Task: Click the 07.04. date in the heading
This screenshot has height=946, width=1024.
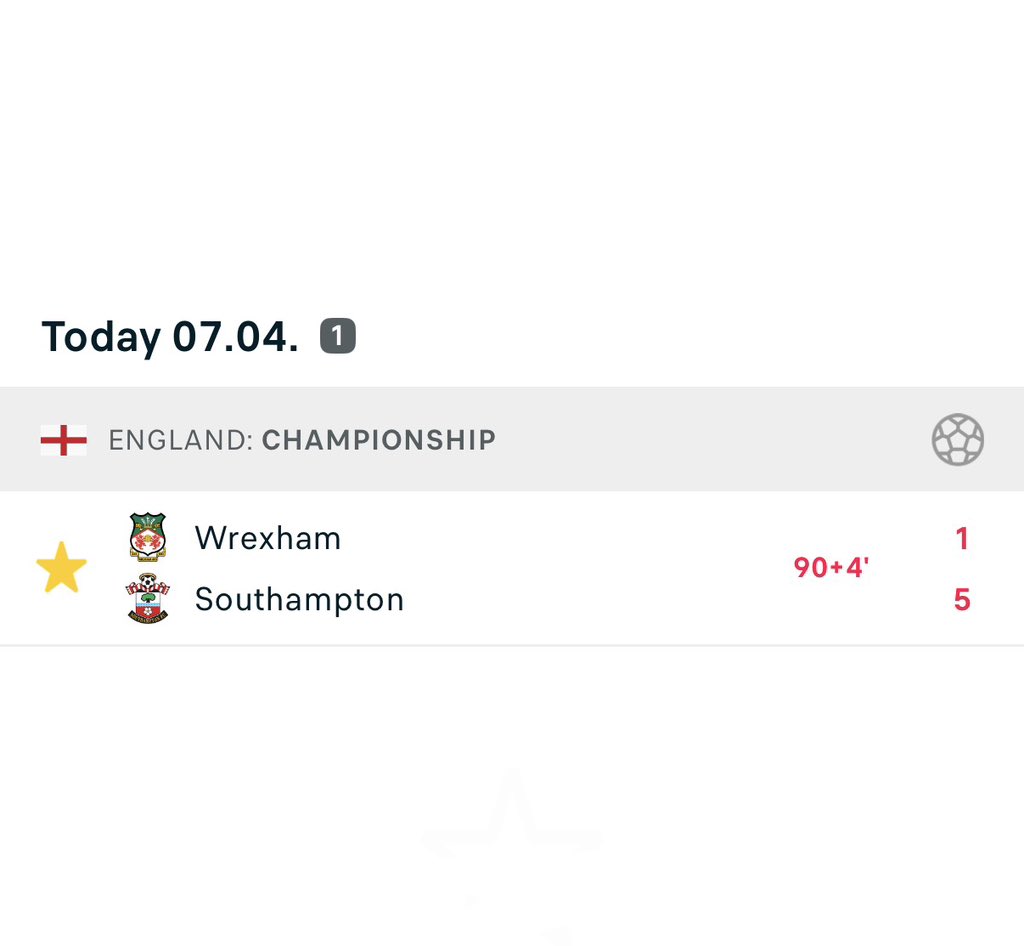Action: 235,337
